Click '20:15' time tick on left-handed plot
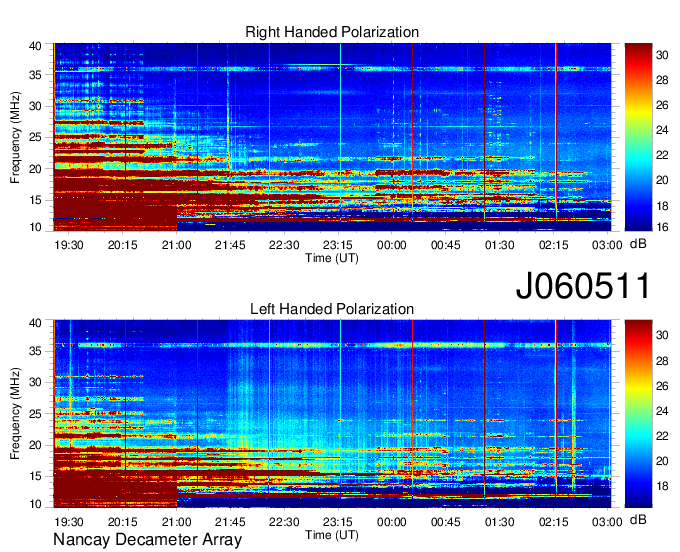The width and height of the screenshot is (680, 552). (123, 522)
